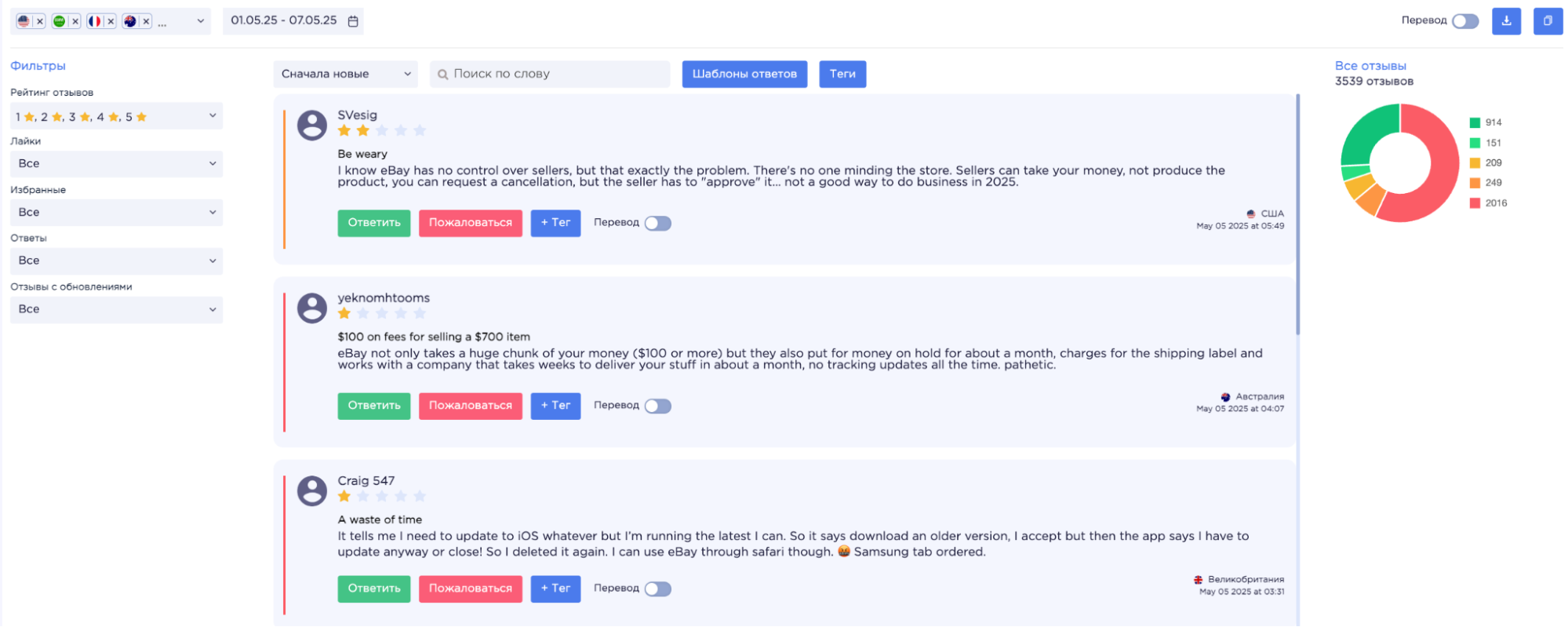Open the Избранные filter dropdown
Image resolution: width=1568 pixels, height=627 pixels.
pyautogui.click(x=116, y=213)
